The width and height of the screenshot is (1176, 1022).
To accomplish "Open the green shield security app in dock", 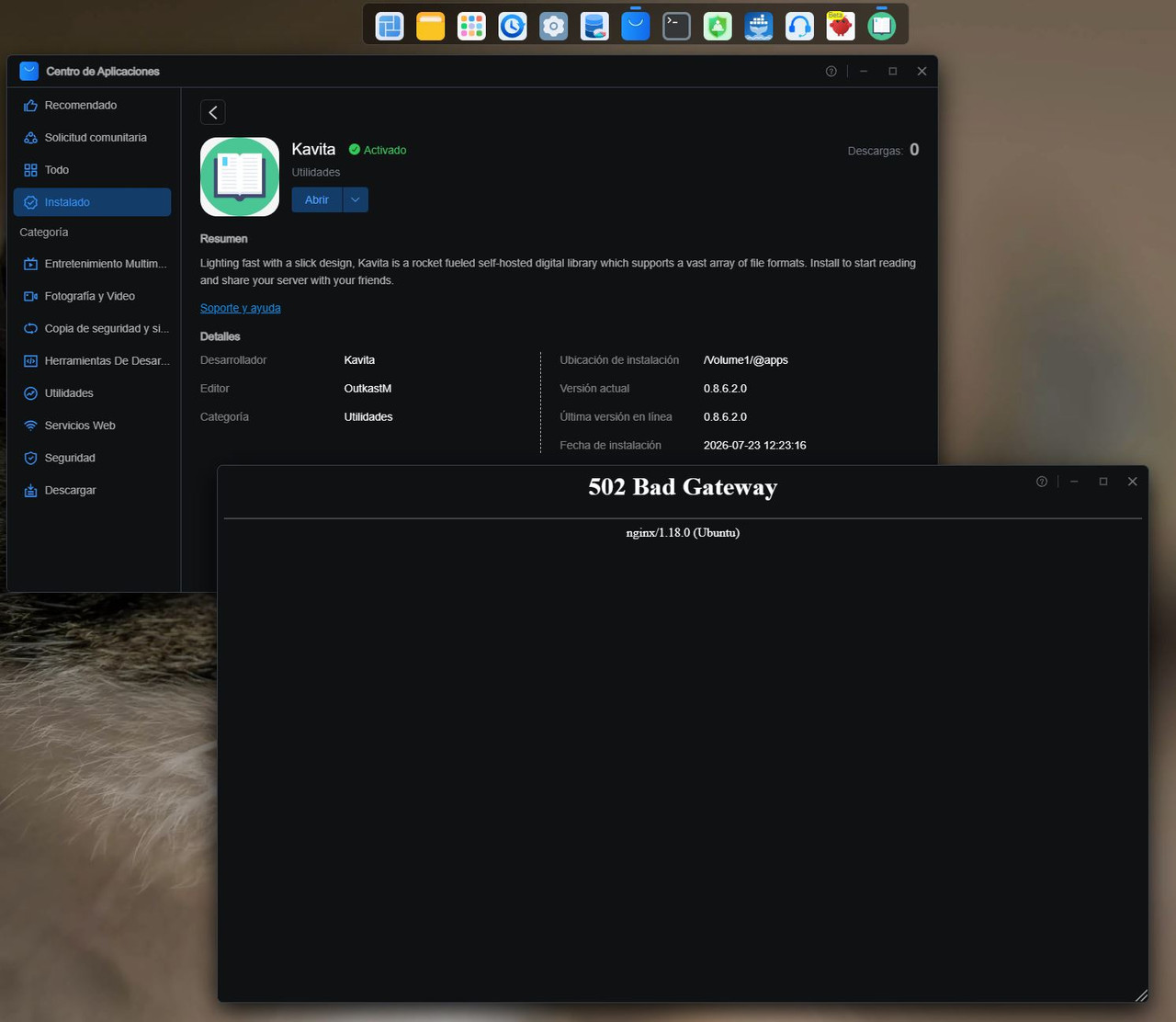I will [718, 26].
